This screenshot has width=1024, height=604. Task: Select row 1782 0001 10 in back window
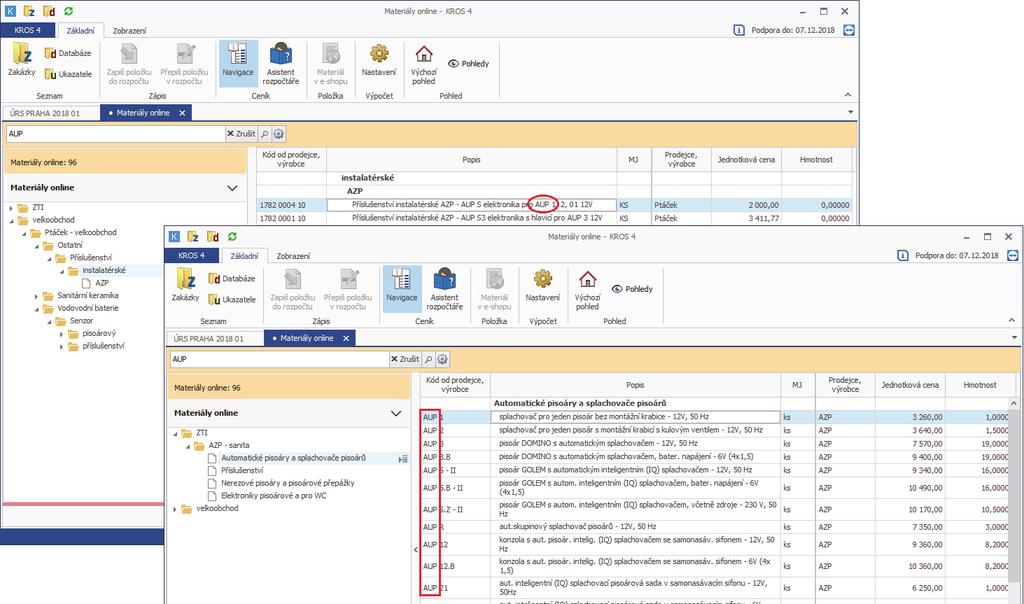[x=554, y=218]
